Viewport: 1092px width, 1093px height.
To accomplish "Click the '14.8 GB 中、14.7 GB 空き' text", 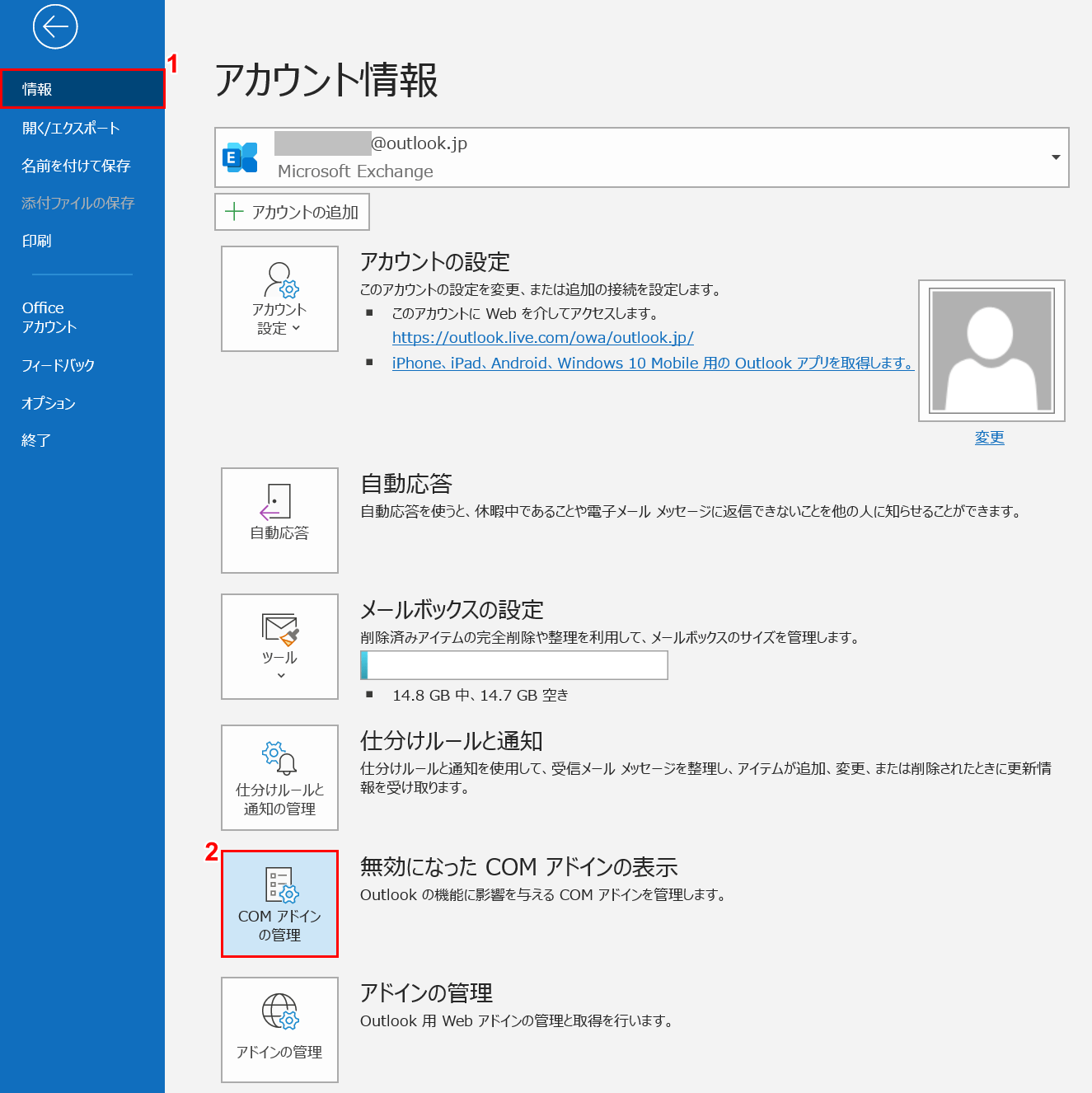I will pos(480,695).
